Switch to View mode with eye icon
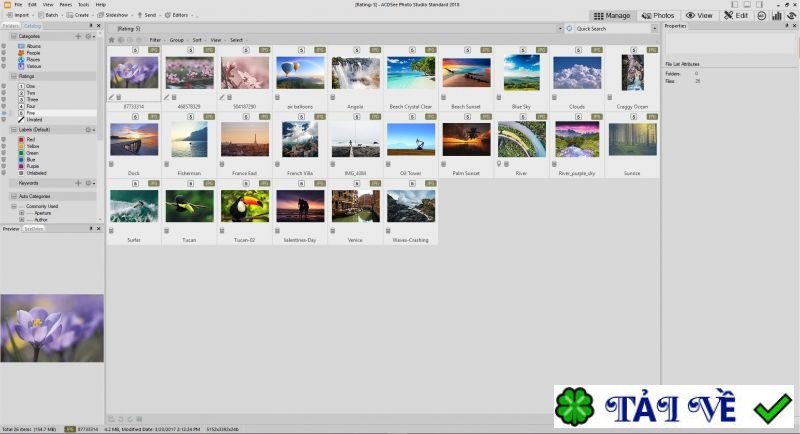This screenshot has width=800, height=434. click(699, 16)
